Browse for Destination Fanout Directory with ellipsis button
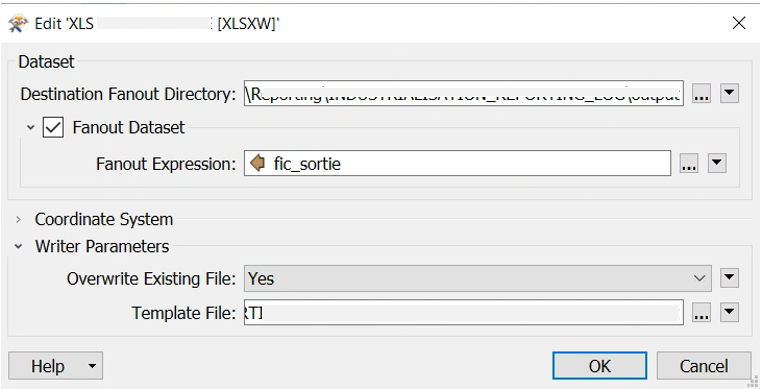This screenshot has width=760, height=389. pyautogui.click(x=701, y=93)
